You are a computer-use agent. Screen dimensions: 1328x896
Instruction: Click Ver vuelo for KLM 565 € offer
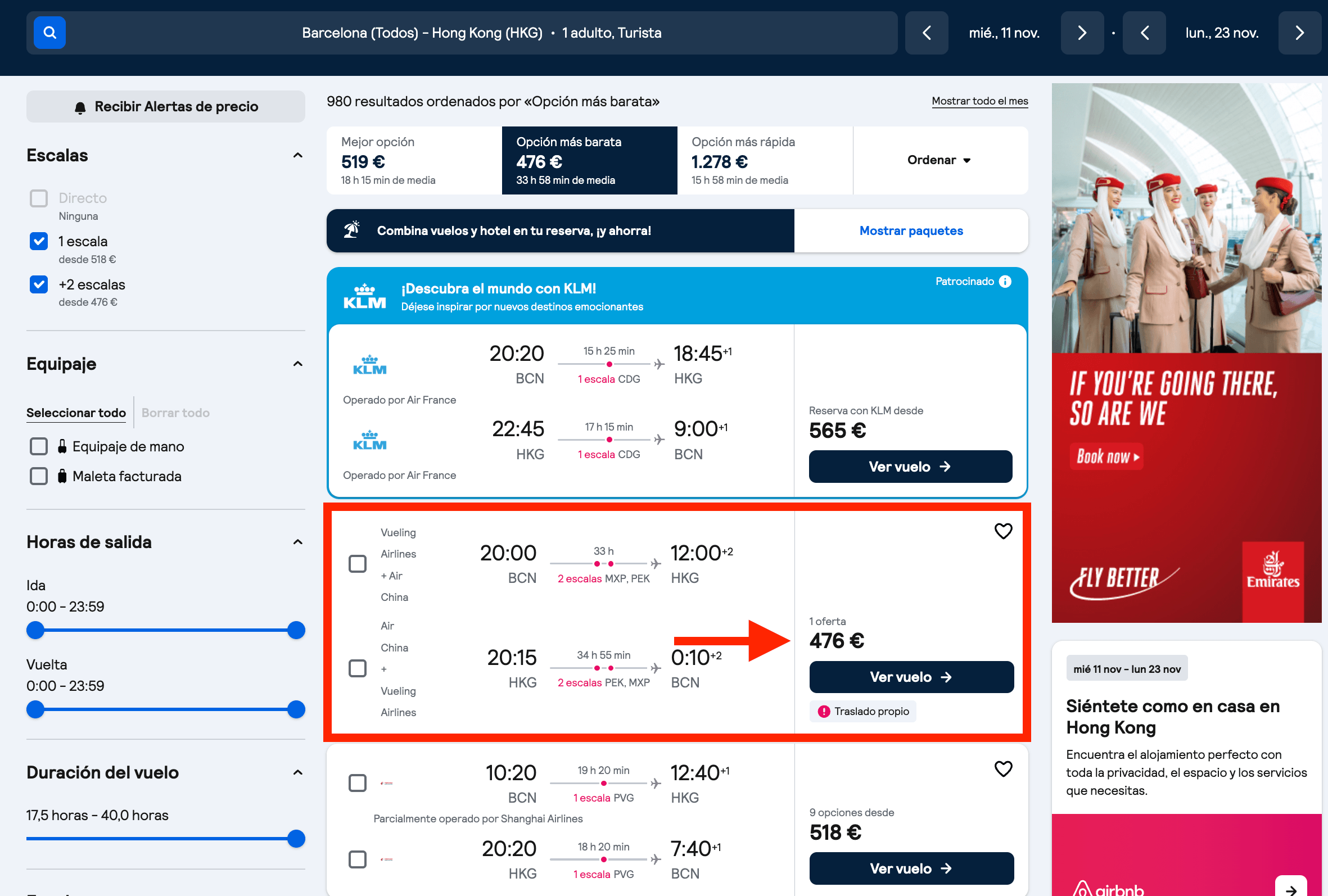(910, 467)
